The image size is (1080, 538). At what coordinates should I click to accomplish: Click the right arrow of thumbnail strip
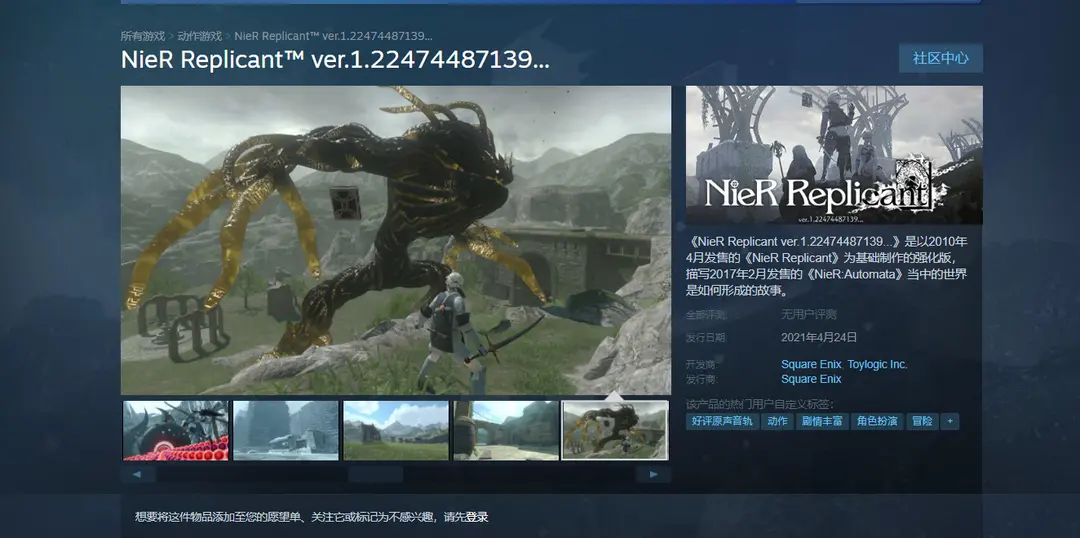coord(653,474)
